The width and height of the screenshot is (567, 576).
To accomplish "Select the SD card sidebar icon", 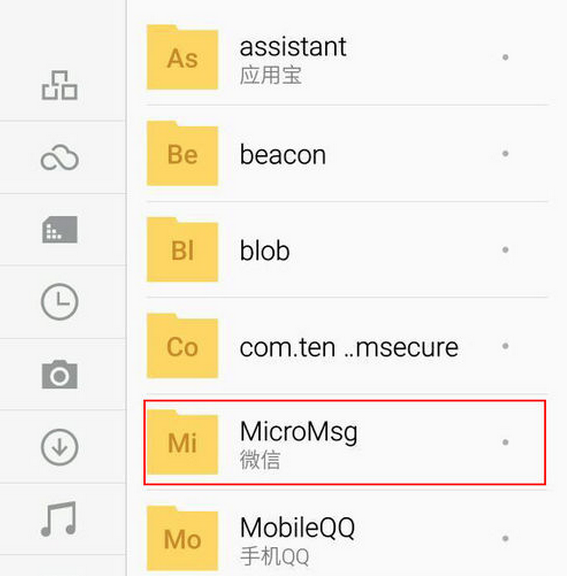I will click(59, 230).
